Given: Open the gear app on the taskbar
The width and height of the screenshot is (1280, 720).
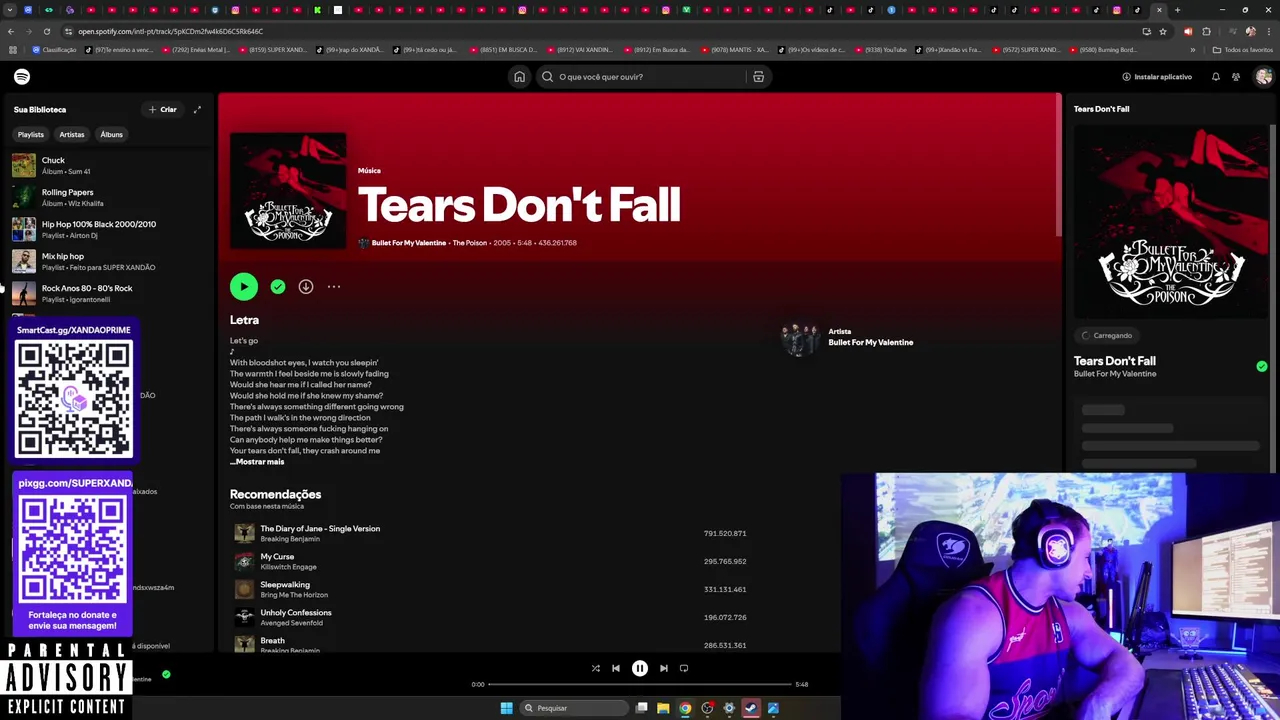Looking at the screenshot, I should coord(729,708).
